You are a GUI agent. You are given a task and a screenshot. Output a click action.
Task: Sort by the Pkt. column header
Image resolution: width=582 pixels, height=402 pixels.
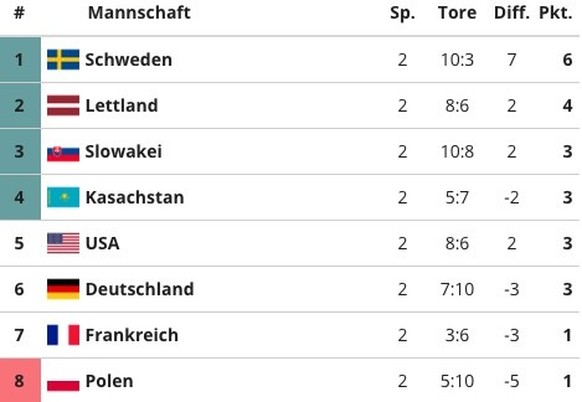click(x=556, y=13)
